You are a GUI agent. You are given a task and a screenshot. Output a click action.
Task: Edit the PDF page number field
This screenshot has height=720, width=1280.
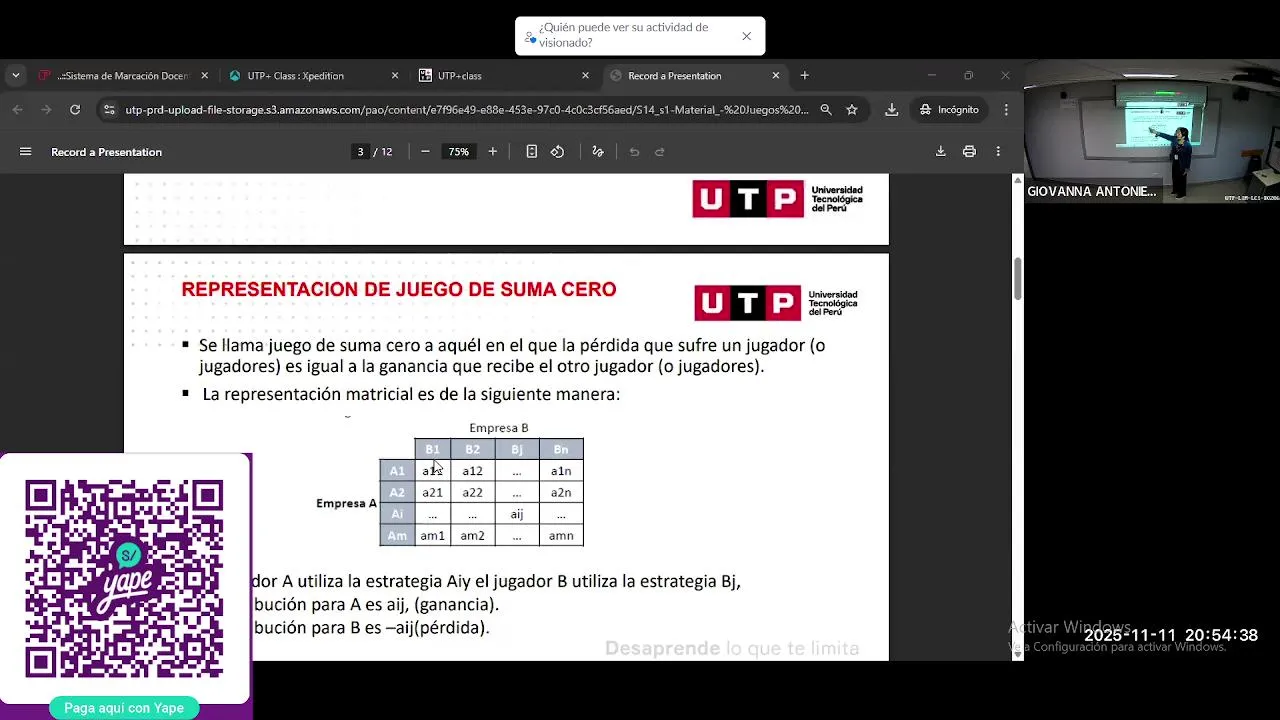coord(360,152)
